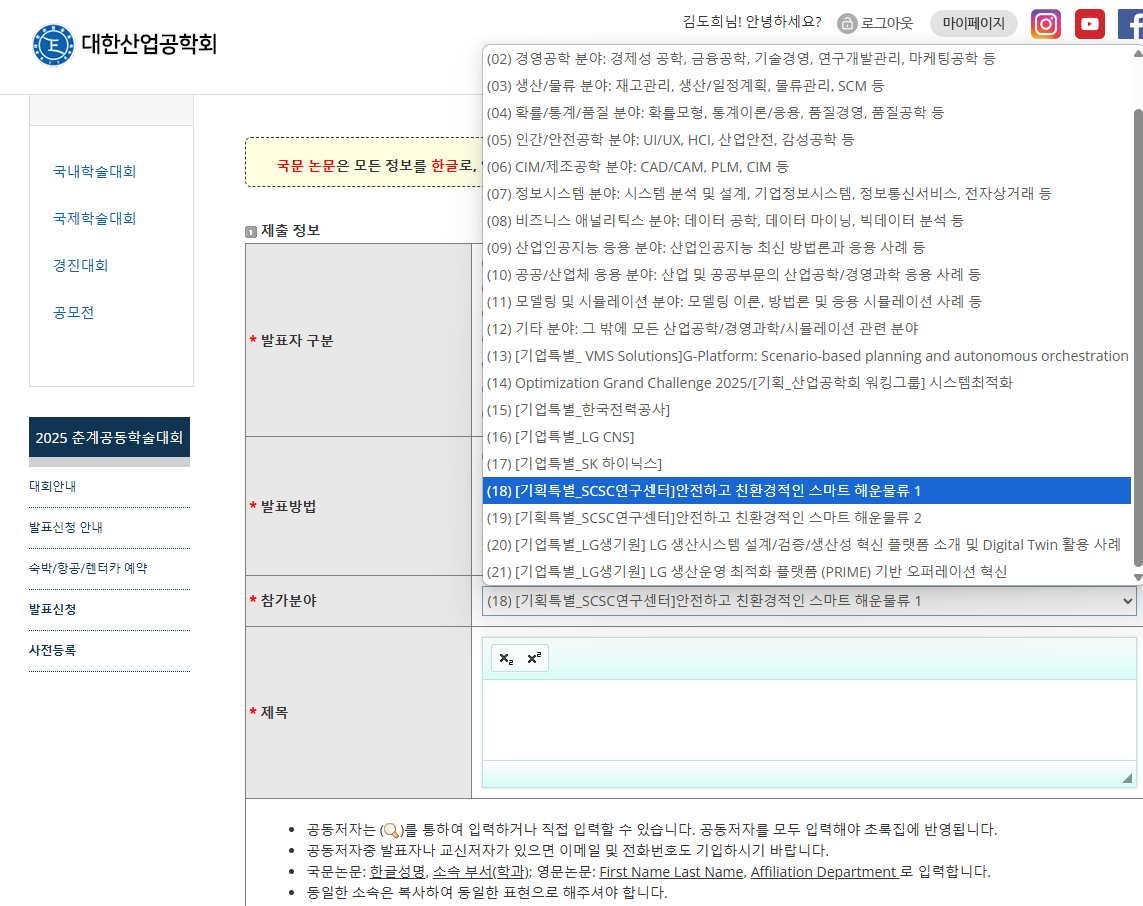Go to 발표신청 안내 page
The image size is (1143, 906).
click(66, 527)
